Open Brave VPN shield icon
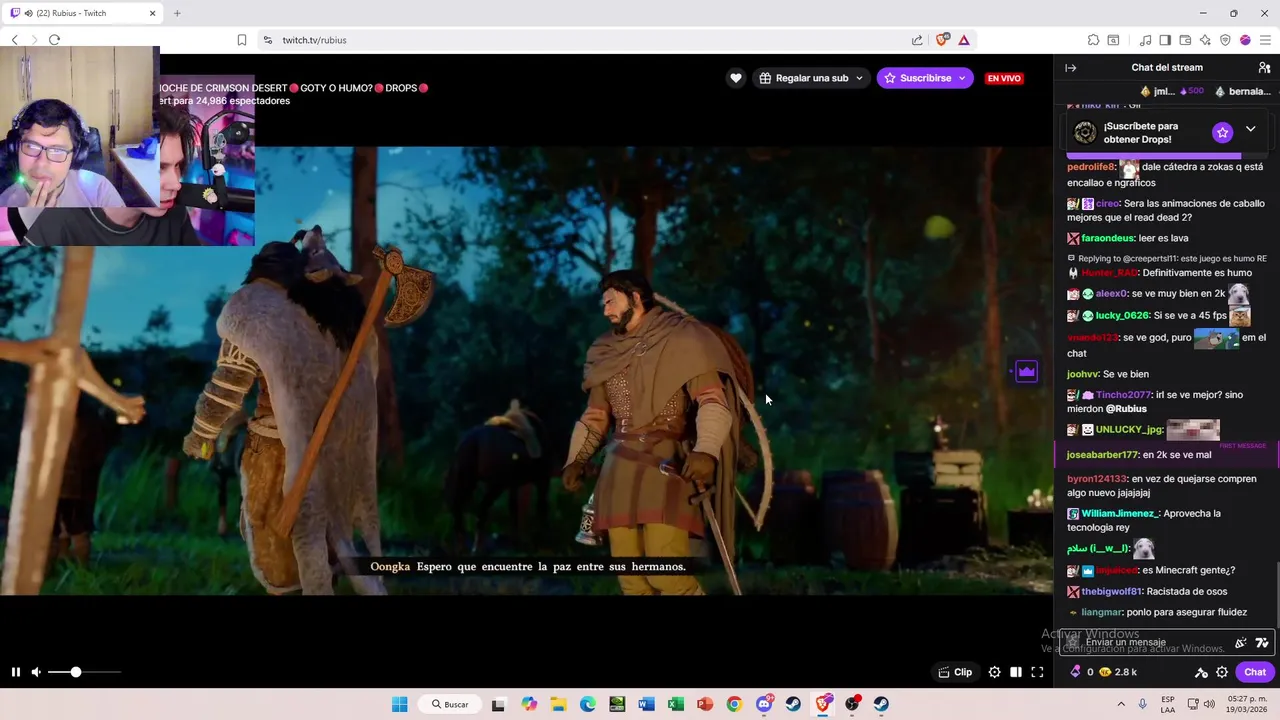The width and height of the screenshot is (1280, 720). pos(1225,40)
